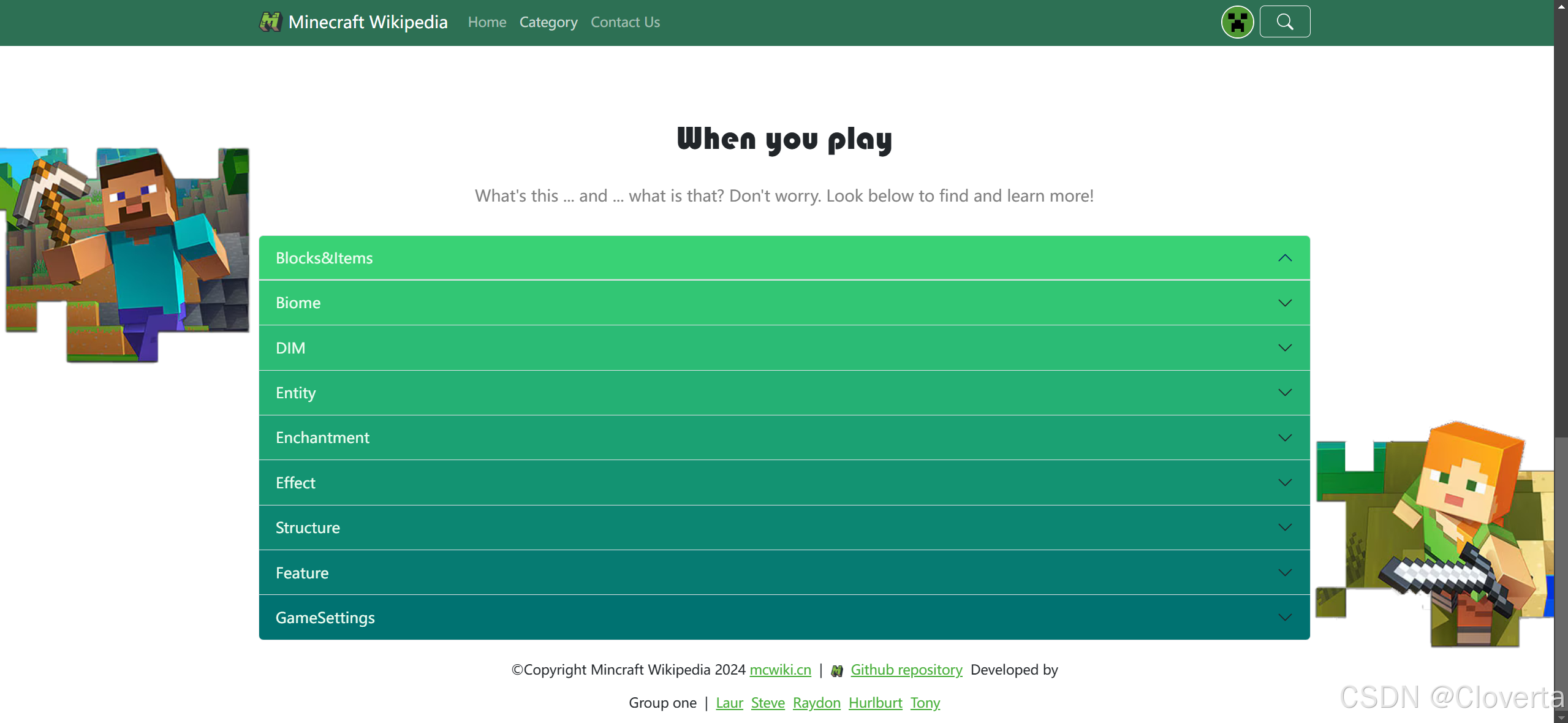Click the Feature accordion label
Screen dimensions: 1568x723
point(302,573)
